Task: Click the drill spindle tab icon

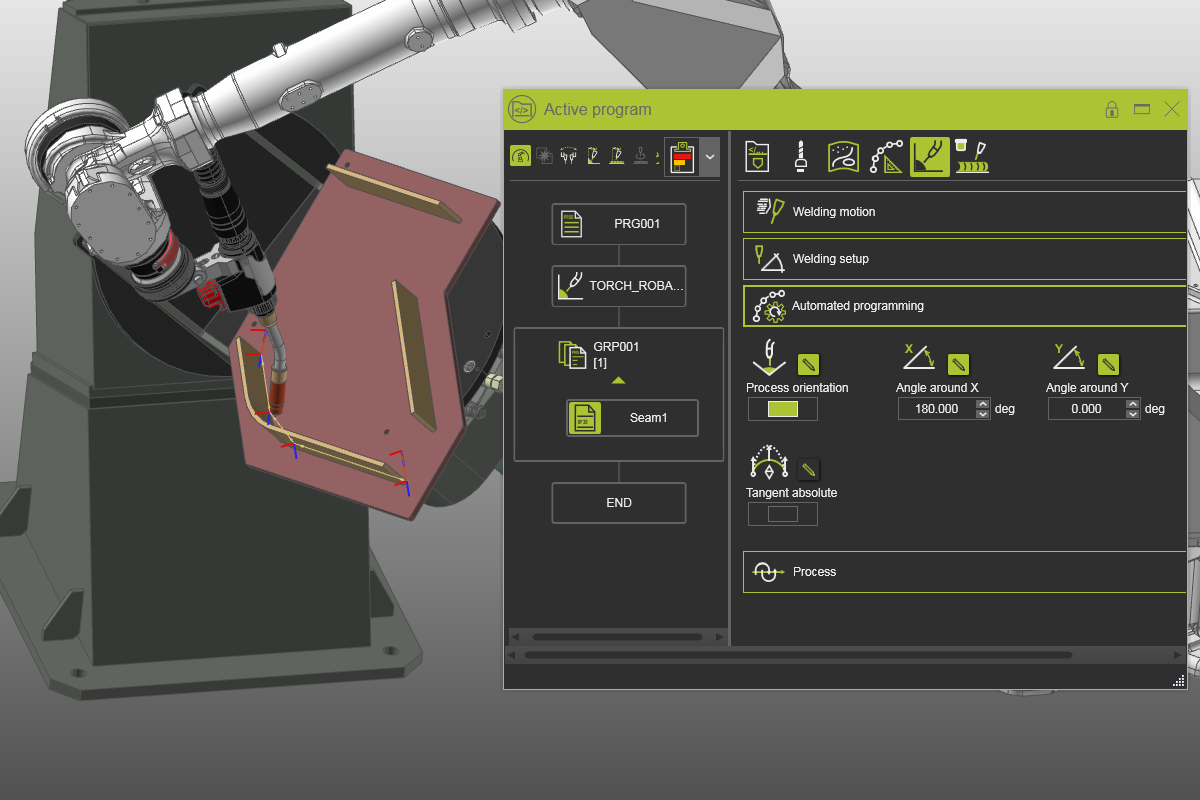Action: (800, 156)
